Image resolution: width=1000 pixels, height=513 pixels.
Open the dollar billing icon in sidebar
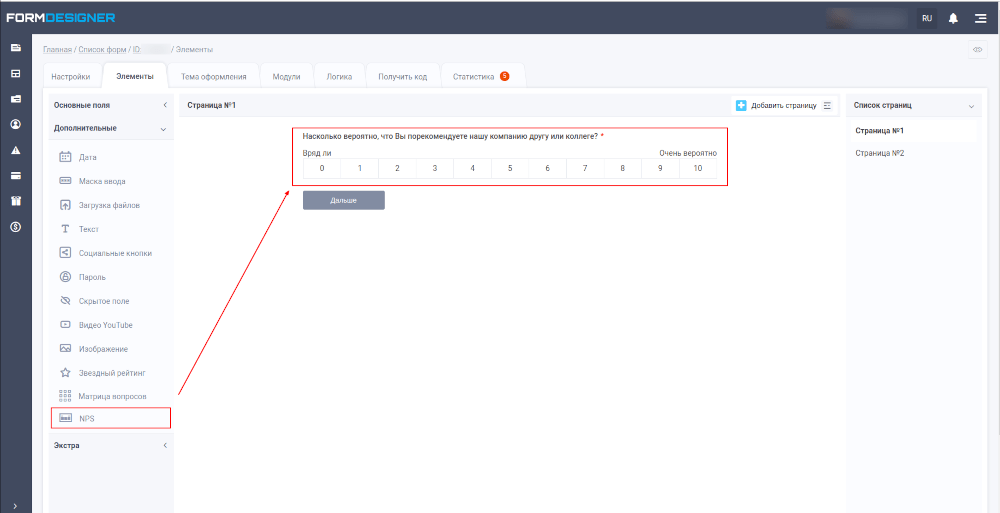click(x=15, y=227)
